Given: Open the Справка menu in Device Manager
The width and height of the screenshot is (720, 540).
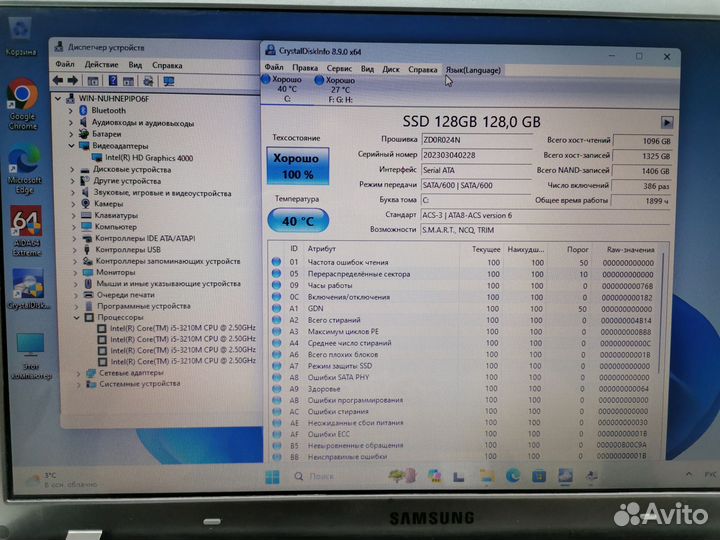Looking at the screenshot, I should 167,66.
